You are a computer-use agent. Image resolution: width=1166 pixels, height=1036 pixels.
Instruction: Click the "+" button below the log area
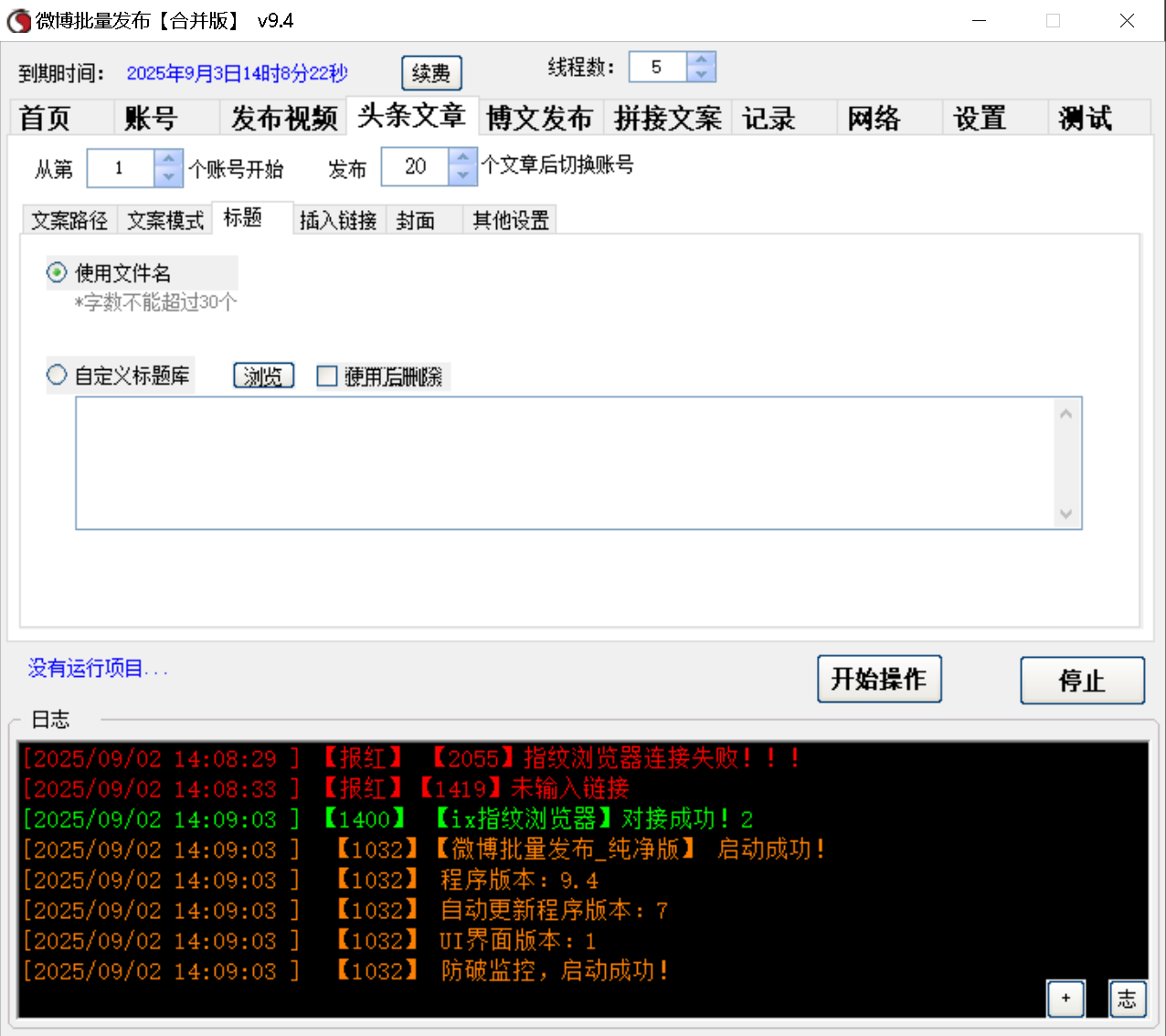click(1065, 999)
